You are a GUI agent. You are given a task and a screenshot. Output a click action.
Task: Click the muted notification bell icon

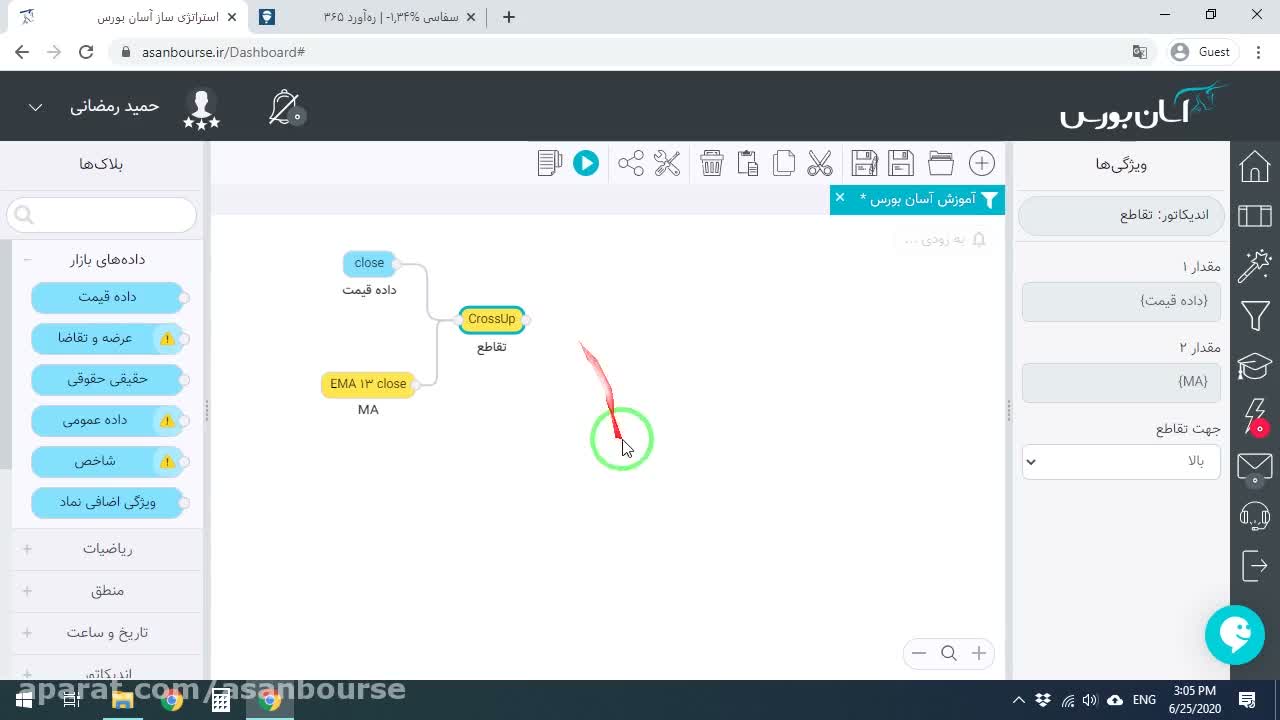pos(286,107)
